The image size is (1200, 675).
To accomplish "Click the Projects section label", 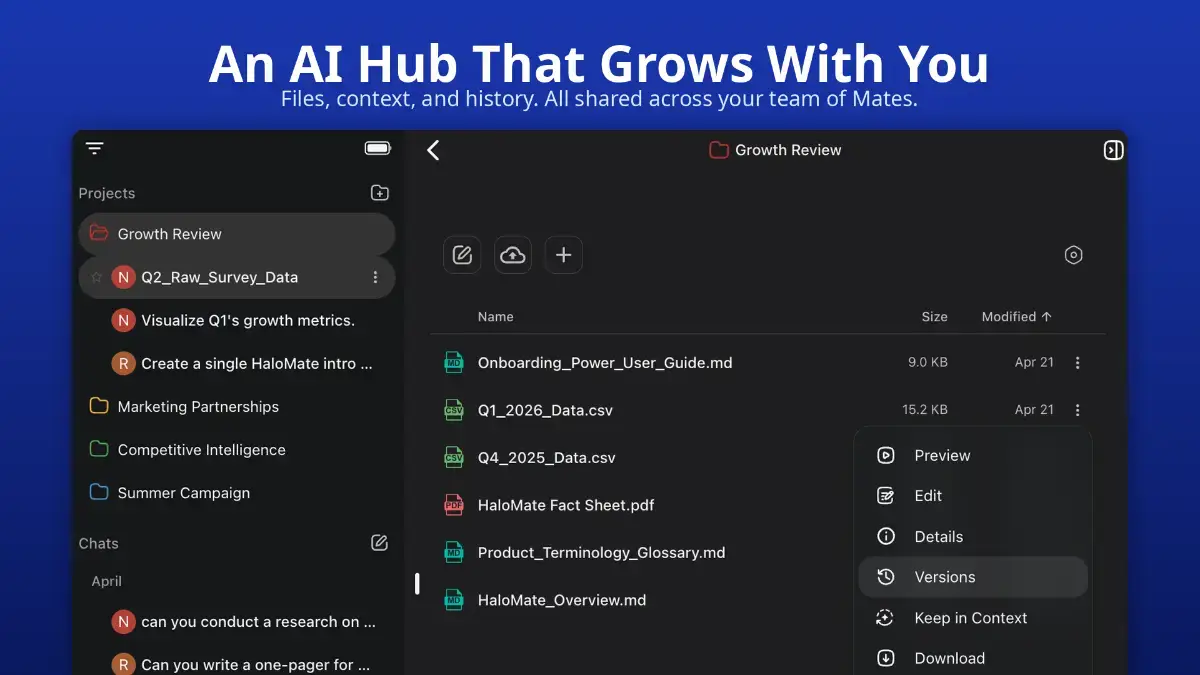I will tap(107, 193).
